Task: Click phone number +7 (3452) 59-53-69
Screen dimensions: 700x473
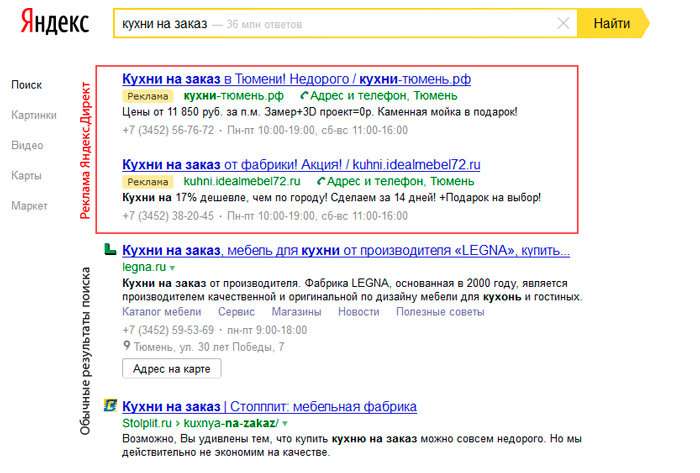Action: 168,330
